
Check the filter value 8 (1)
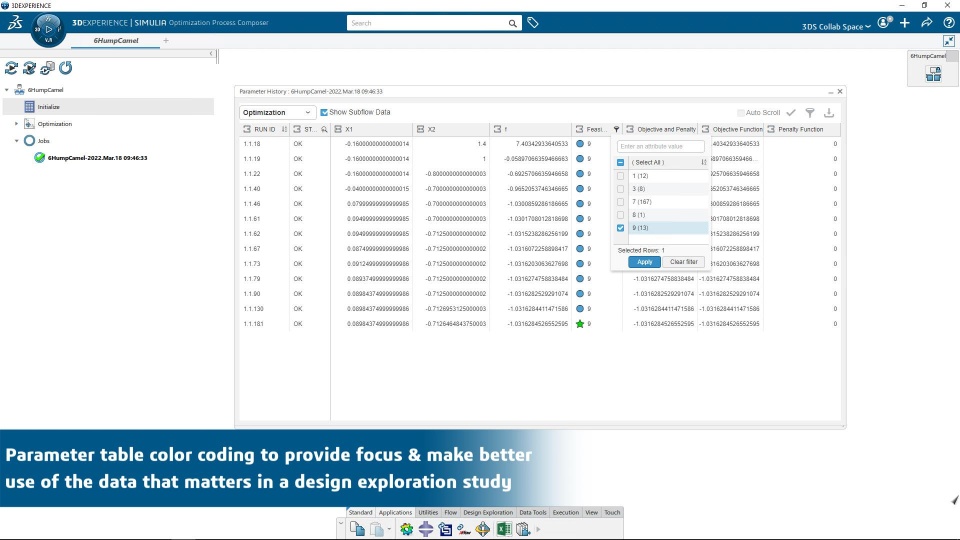(x=620, y=215)
